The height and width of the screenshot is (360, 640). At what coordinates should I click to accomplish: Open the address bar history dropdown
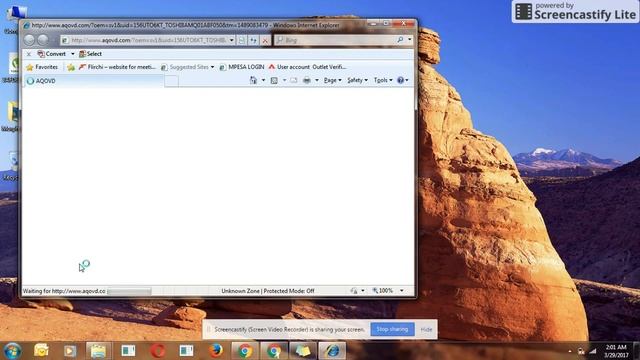pyautogui.click(x=231, y=40)
